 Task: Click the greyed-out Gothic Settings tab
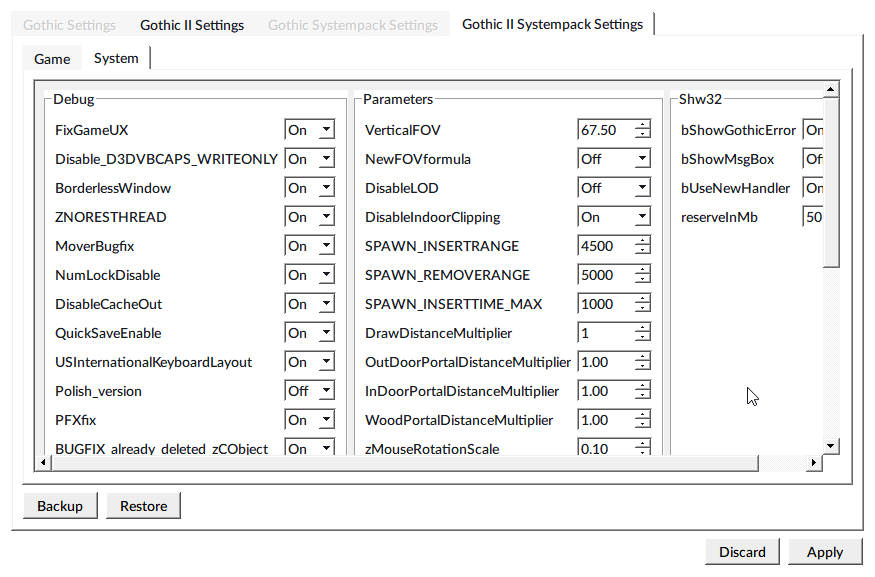pos(70,25)
